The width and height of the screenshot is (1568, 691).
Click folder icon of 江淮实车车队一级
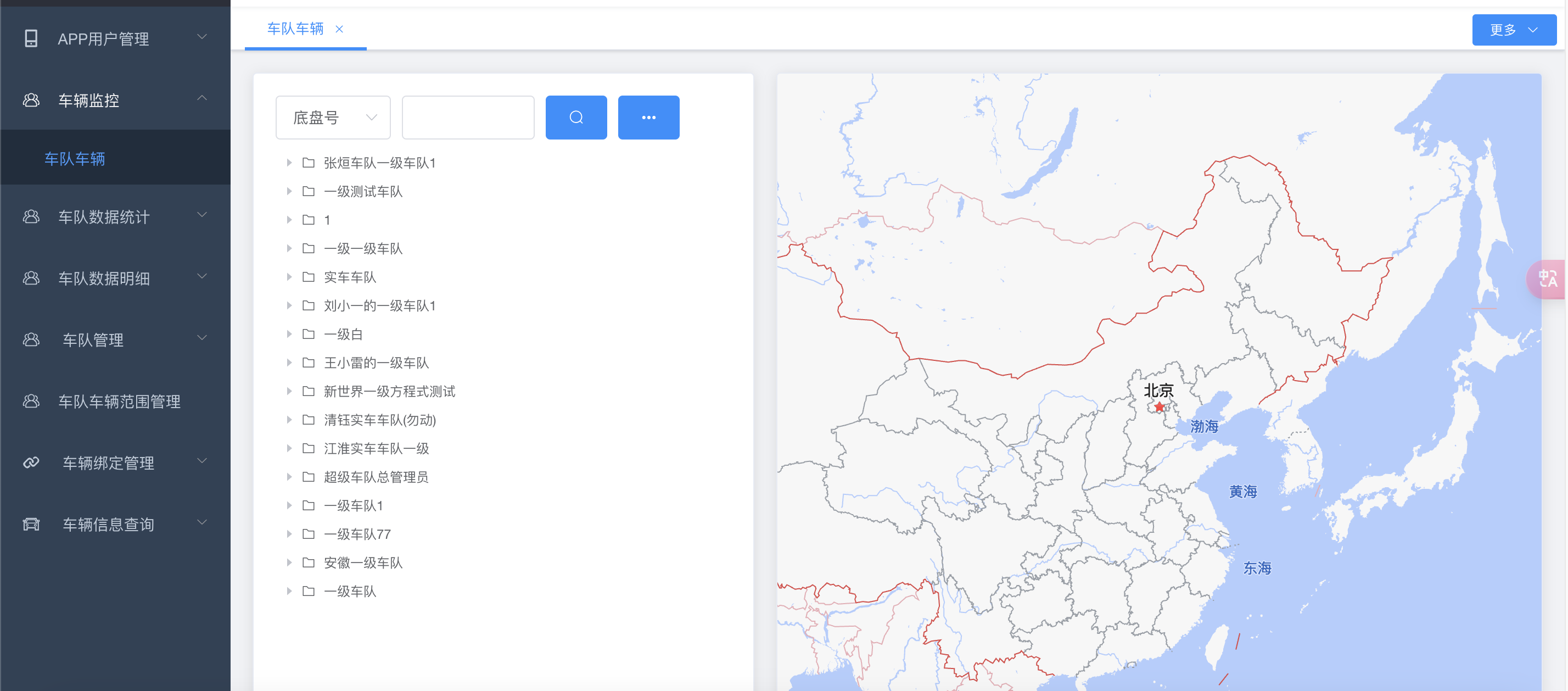[x=309, y=448]
